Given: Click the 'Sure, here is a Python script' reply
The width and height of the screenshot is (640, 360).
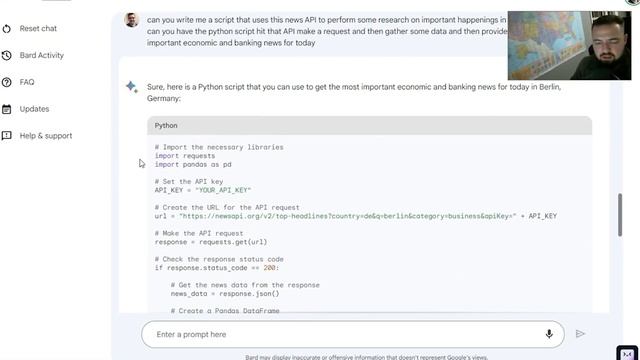Looking at the screenshot, I should pos(354,93).
